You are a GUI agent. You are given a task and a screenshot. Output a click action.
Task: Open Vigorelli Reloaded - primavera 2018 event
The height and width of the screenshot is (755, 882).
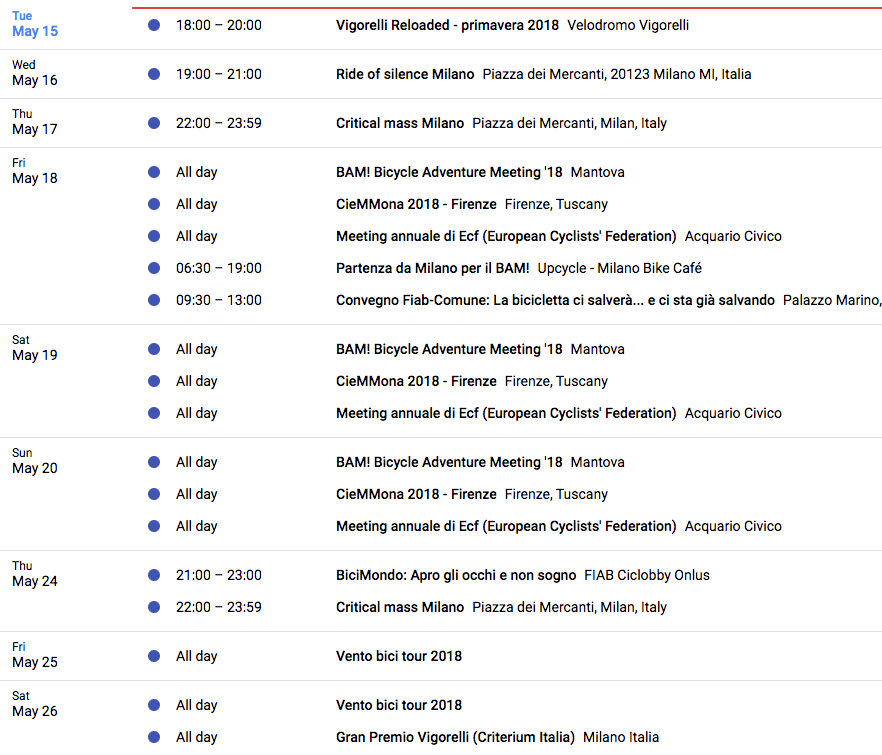(447, 25)
